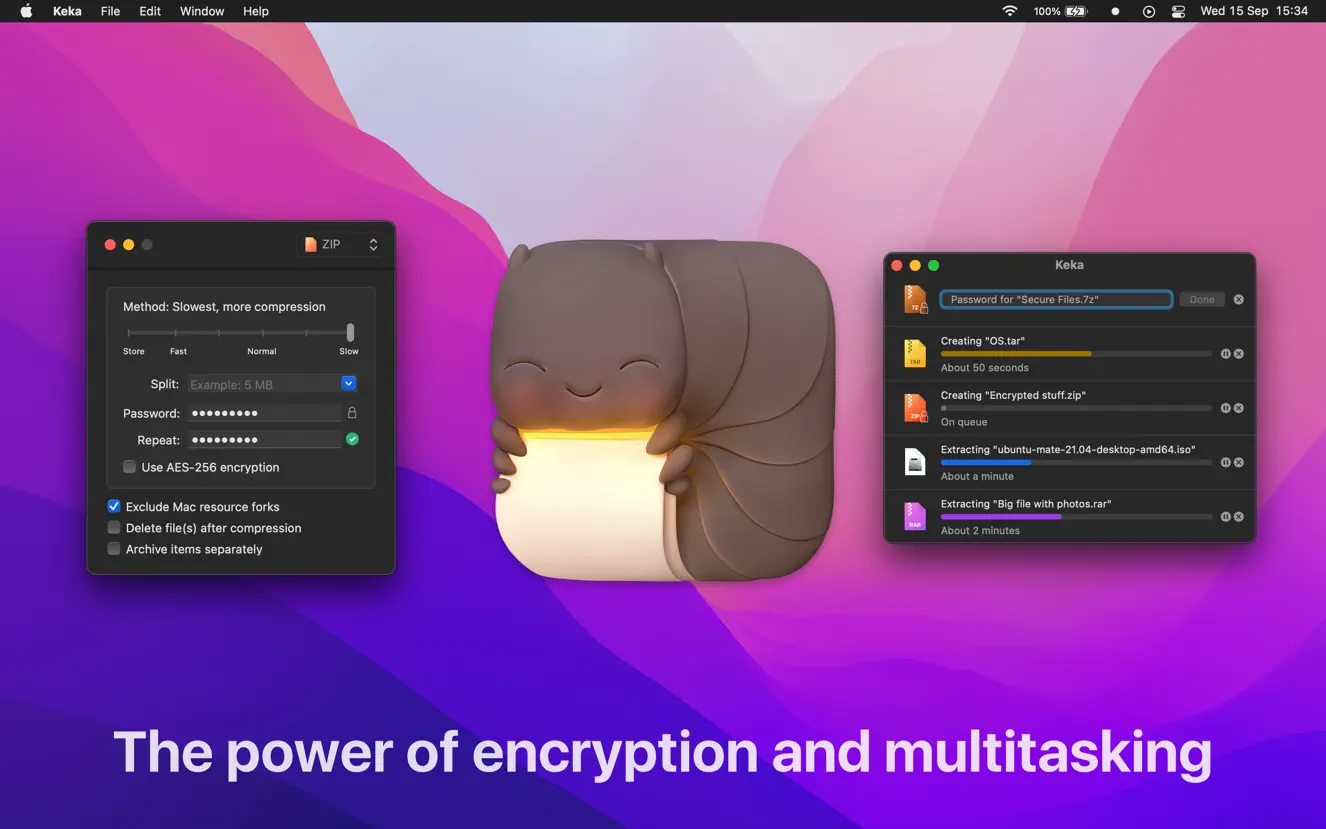Click the encrypted ZIP icon for Encrypted stuff.zip
This screenshot has height=829, width=1326.
pyautogui.click(x=914, y=407)
